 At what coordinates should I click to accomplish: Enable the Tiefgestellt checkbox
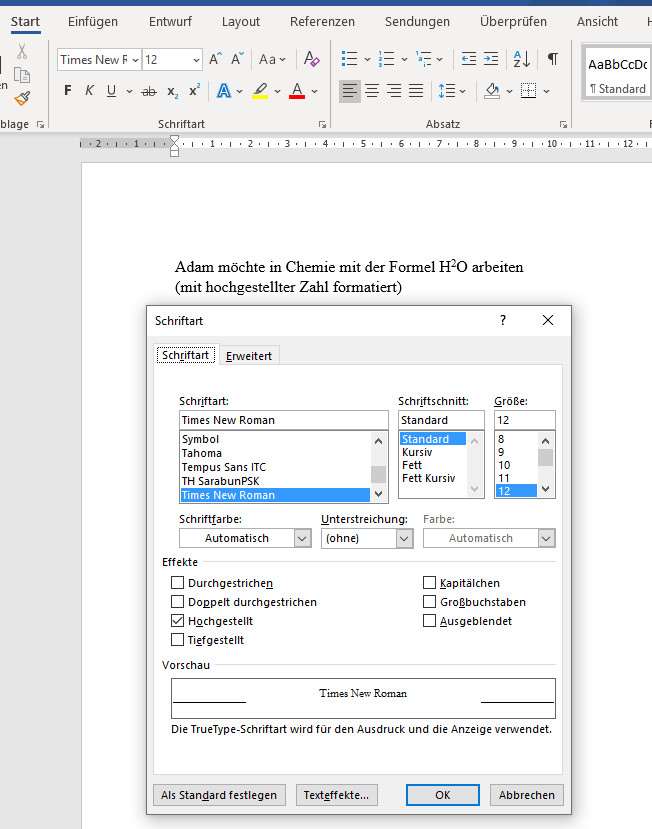(x=178, y=640)
